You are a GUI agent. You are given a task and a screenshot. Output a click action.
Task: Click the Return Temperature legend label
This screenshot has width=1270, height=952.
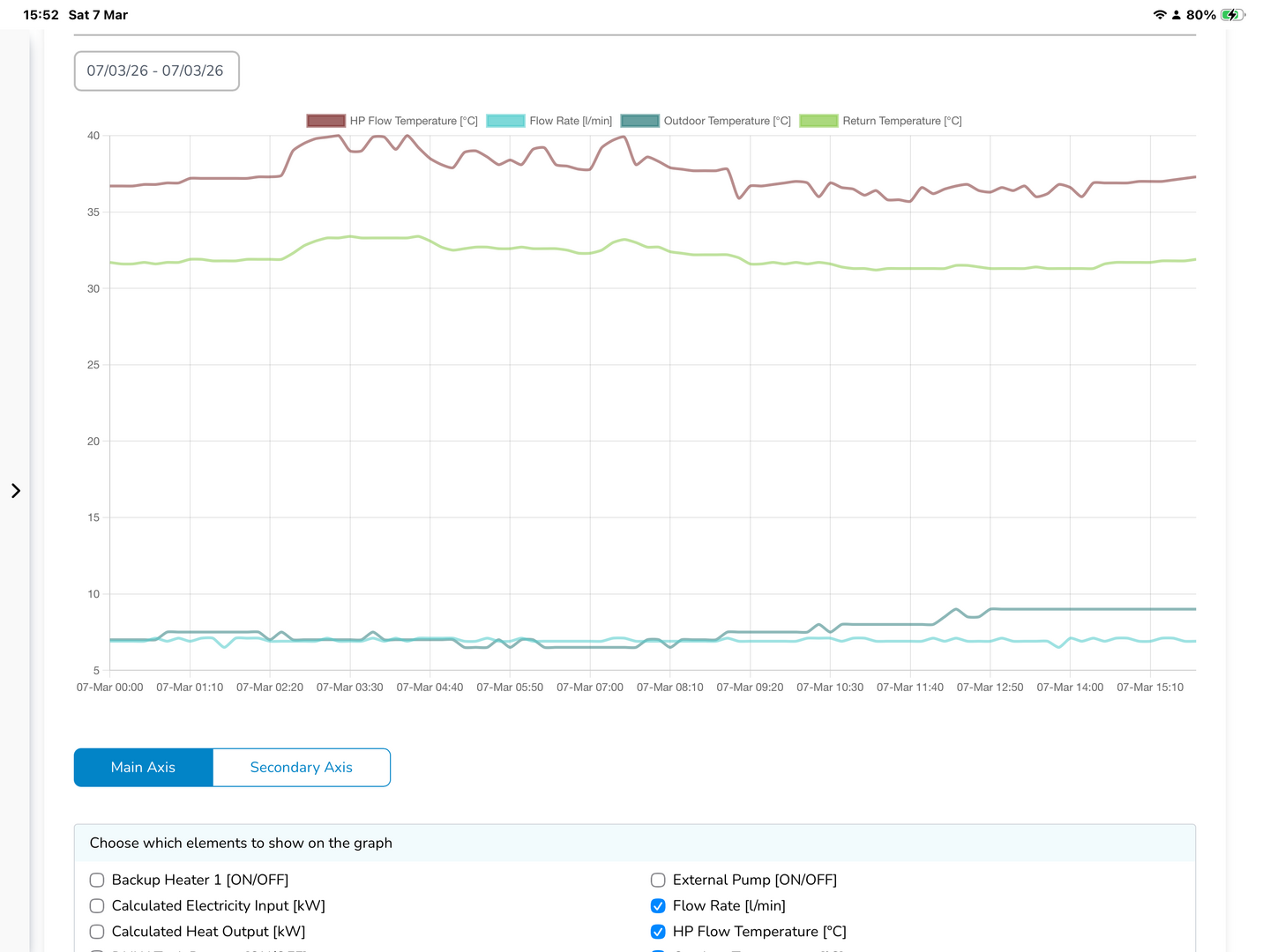pos(901,121)
